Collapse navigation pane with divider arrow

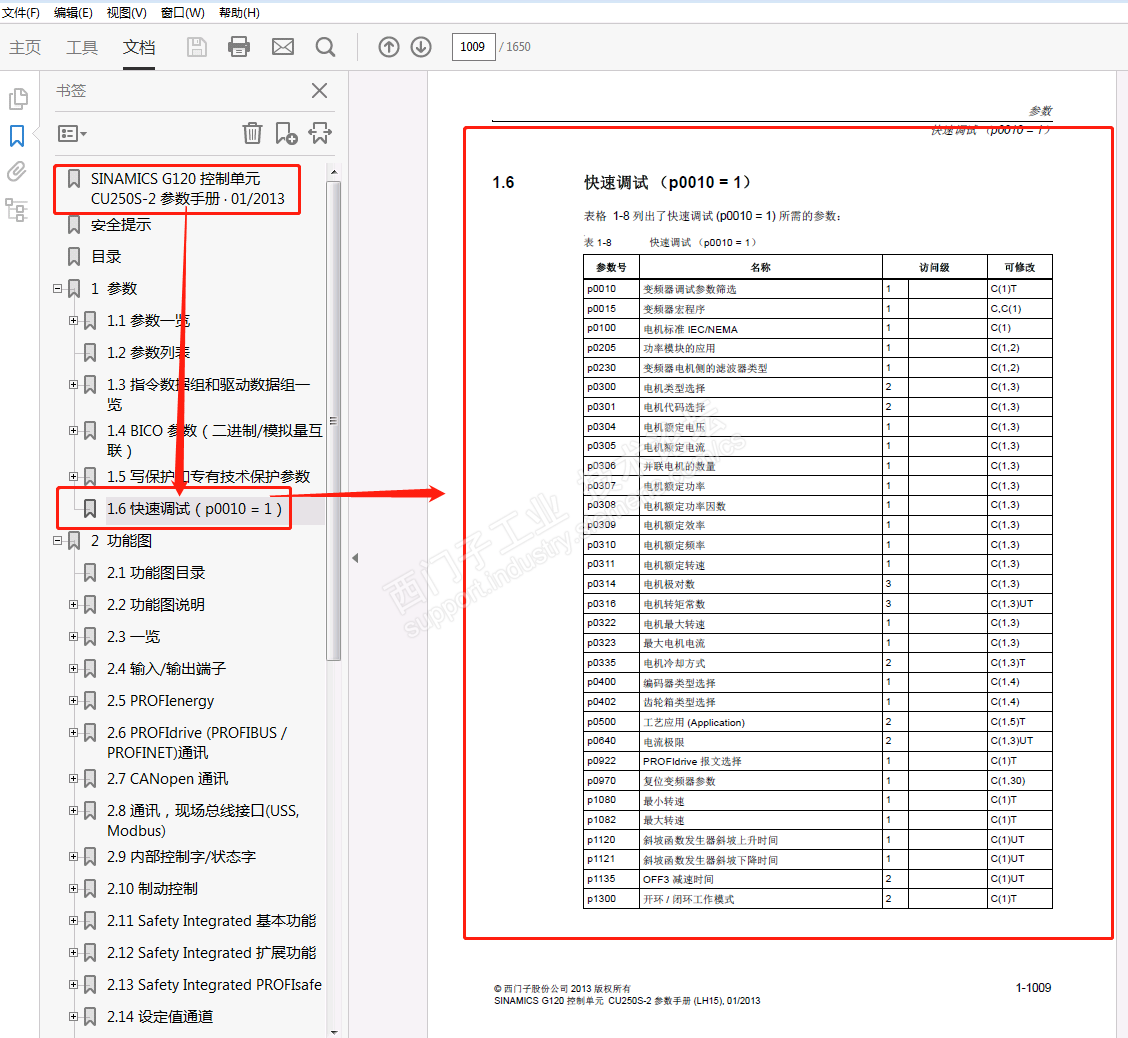click(x=355, y=557)
